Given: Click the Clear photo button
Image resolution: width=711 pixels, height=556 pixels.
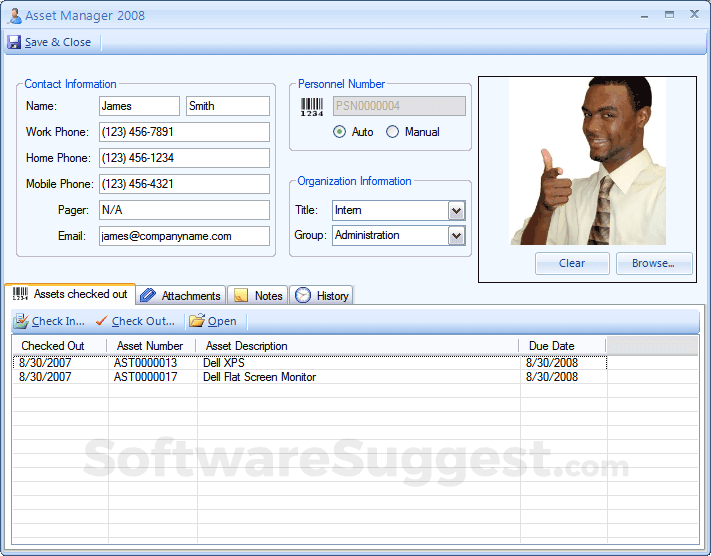Looking at the screenshot, I should pos(572,263).
